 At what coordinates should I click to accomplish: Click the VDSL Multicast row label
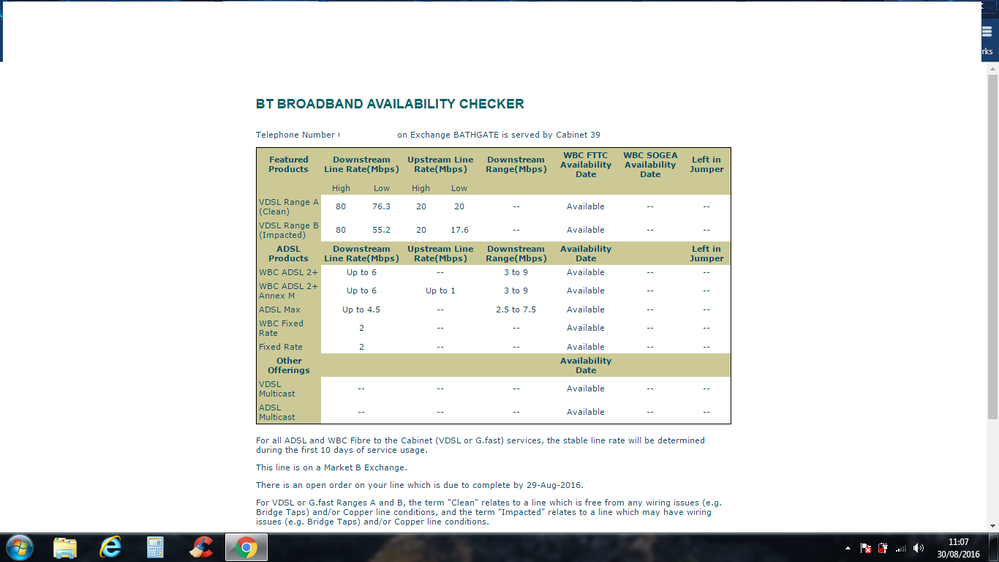tap(277, 389)
